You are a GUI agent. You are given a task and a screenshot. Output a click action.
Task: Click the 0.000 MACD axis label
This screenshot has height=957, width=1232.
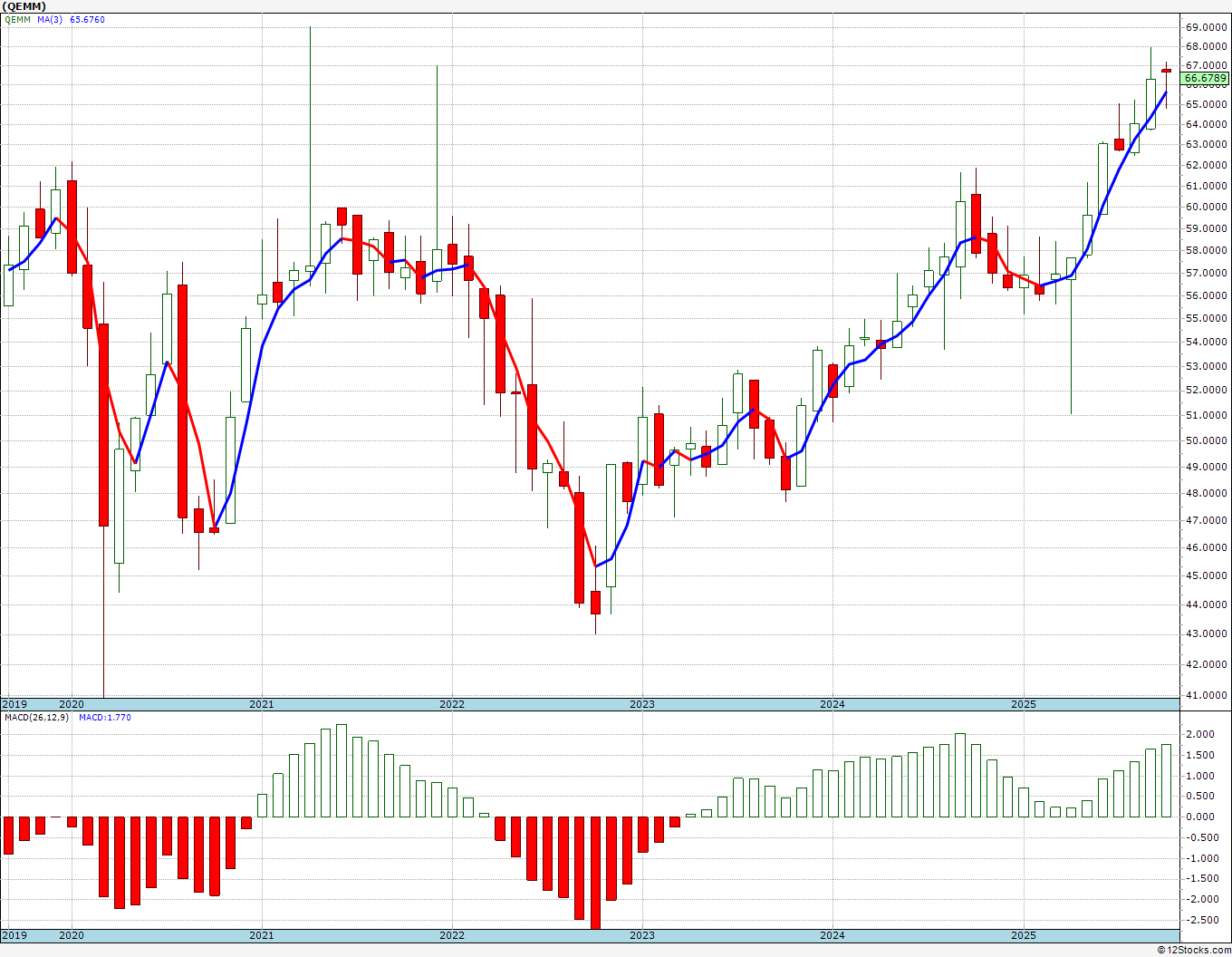point(1200,817)
